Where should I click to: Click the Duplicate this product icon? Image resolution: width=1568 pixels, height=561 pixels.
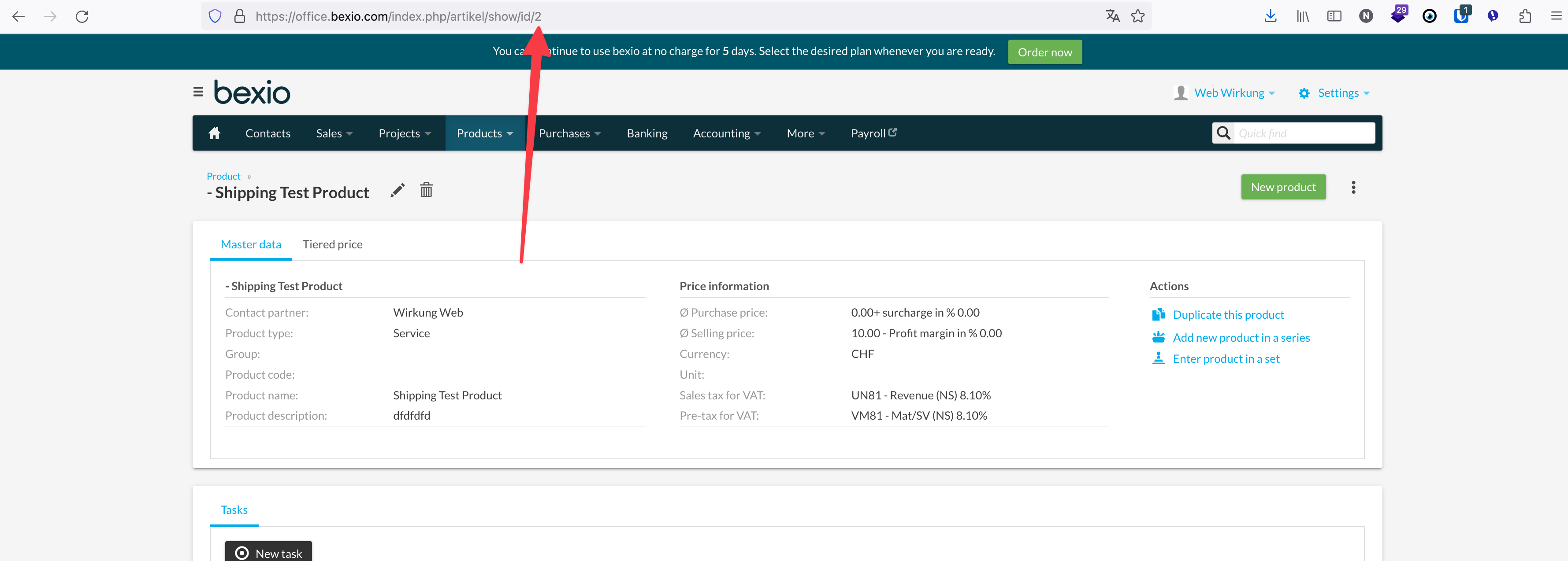click(x=1158, y=314)
